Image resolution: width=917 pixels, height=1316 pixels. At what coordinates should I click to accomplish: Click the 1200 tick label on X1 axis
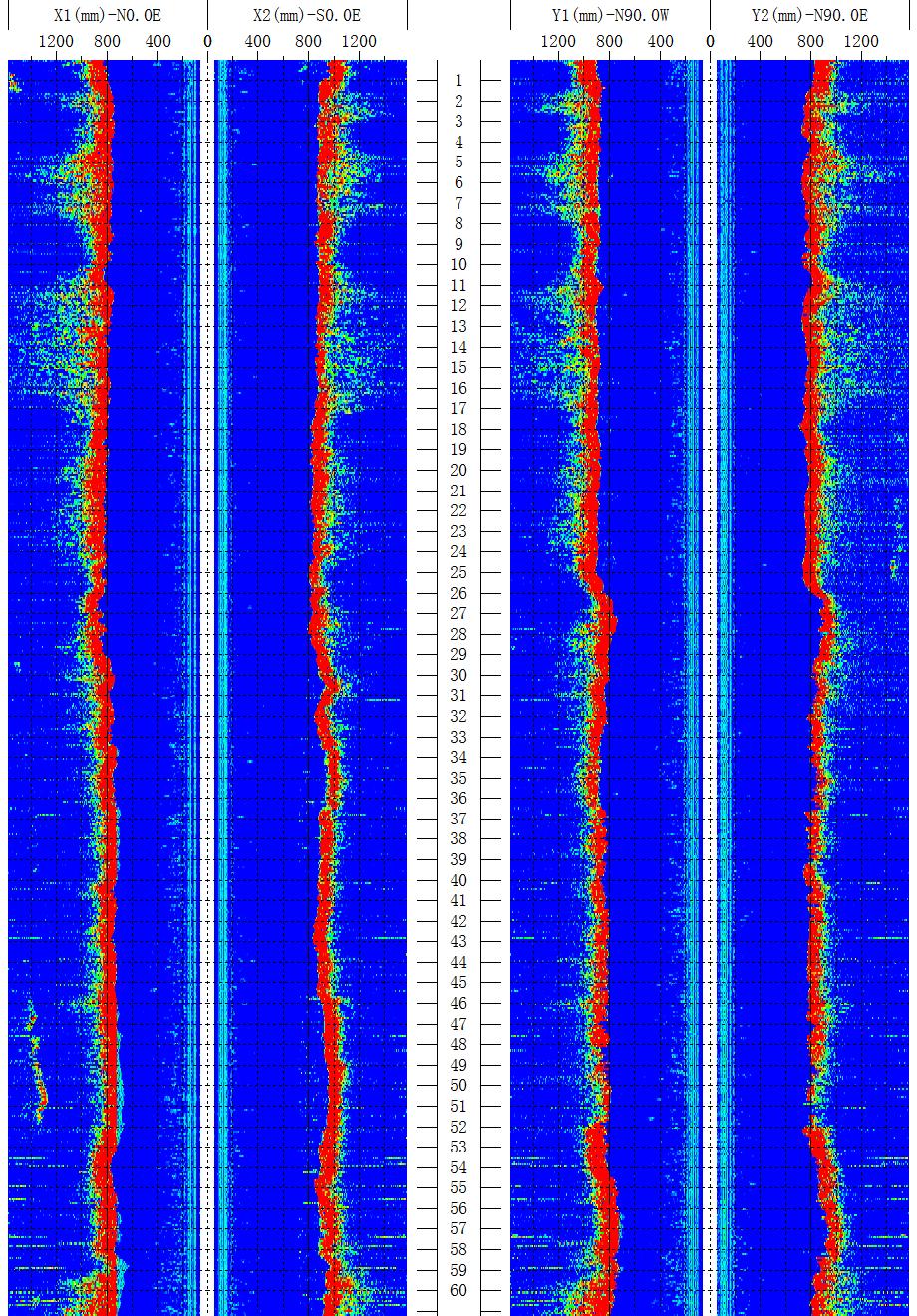[x=56, y=42]
